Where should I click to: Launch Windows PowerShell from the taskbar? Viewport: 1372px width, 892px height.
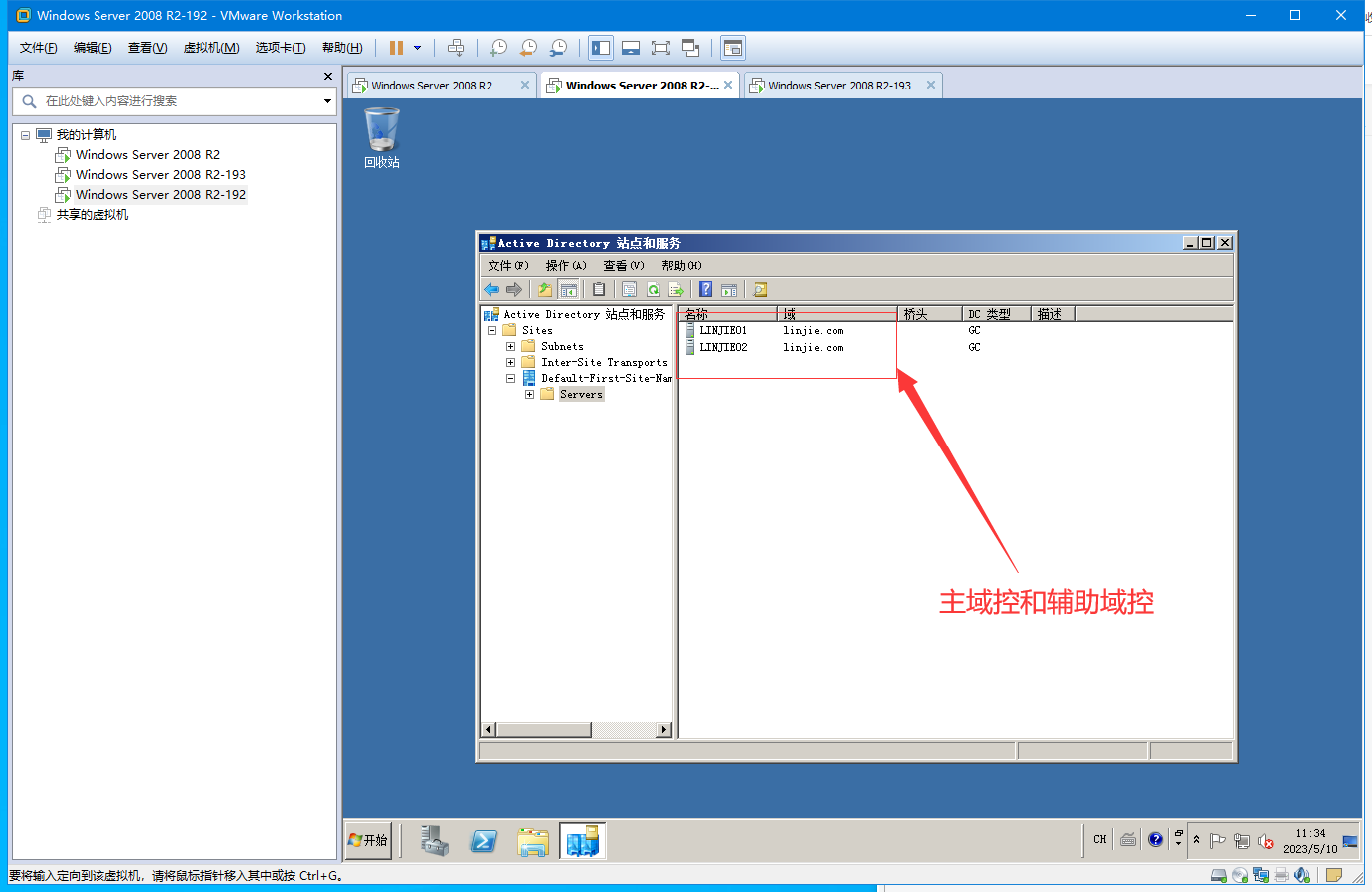pos(484,841)
